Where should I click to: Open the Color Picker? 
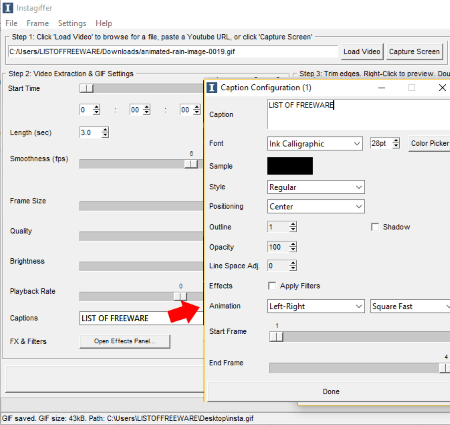429,143
